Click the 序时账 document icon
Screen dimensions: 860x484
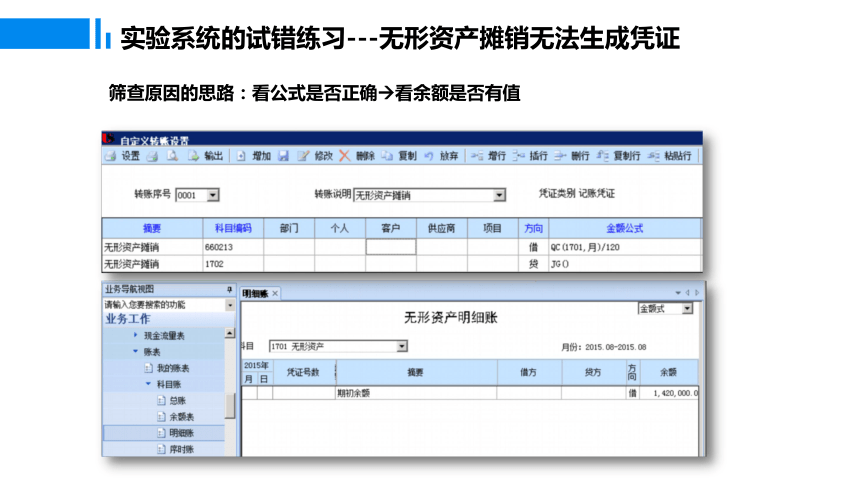click(161, 449)
